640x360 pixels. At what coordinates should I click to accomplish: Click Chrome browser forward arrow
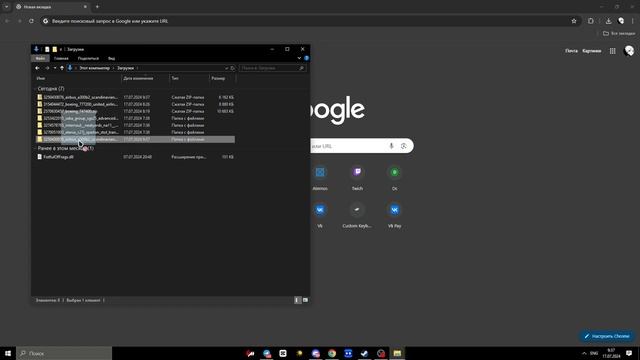19,21
